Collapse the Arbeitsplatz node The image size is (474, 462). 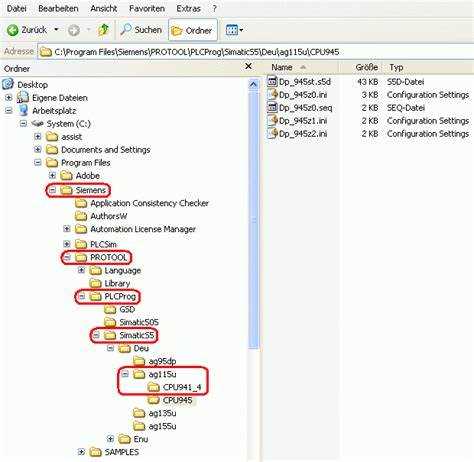(9, 111)
